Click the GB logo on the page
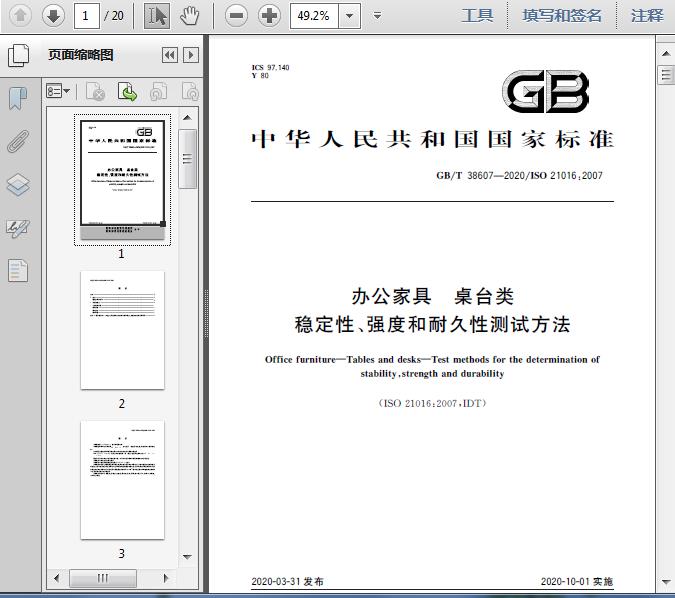Viewport: 675px width, 598px height. [x=545, y=91]
